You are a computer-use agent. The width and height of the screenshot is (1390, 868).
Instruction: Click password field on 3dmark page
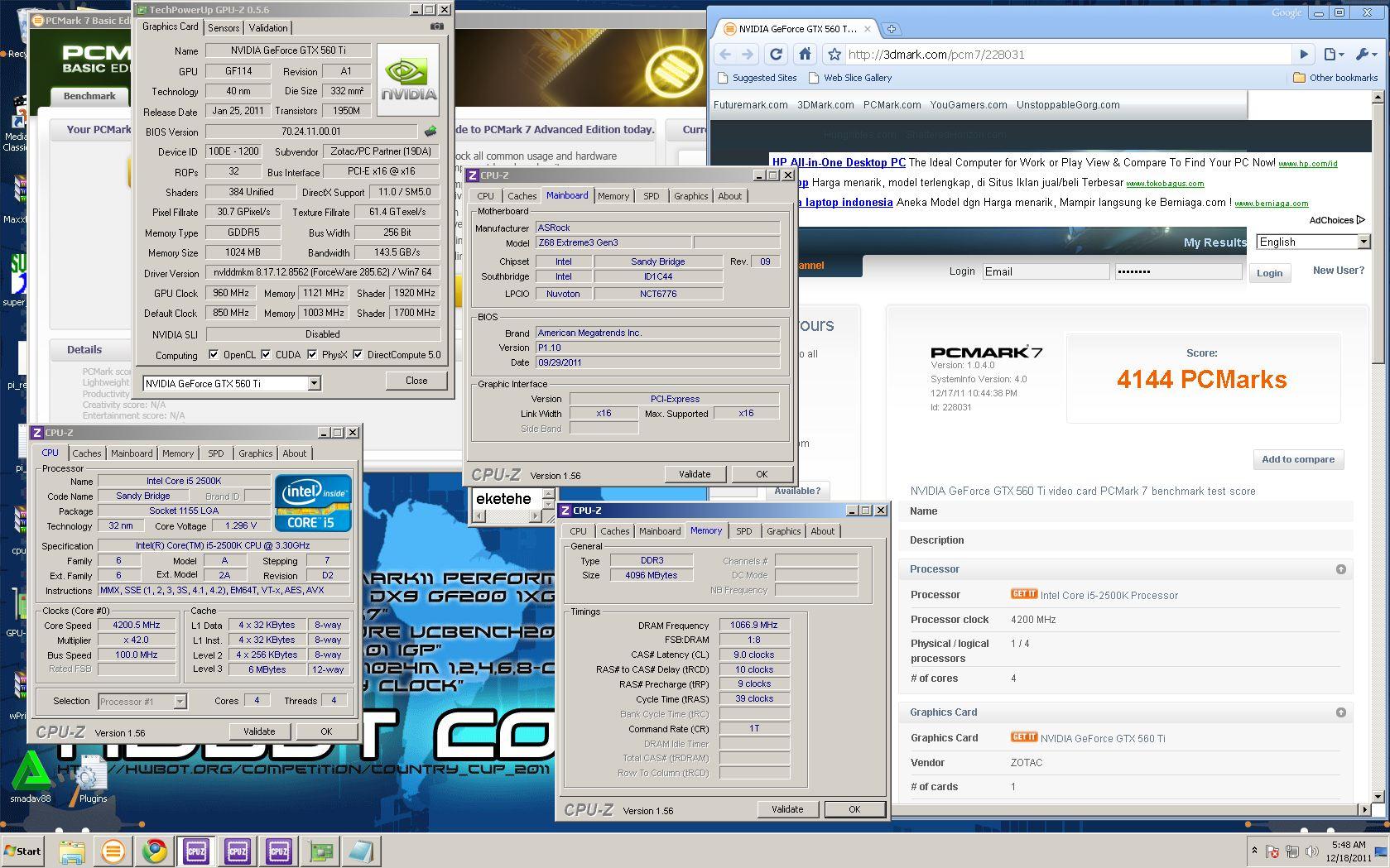pos(1179,271)
